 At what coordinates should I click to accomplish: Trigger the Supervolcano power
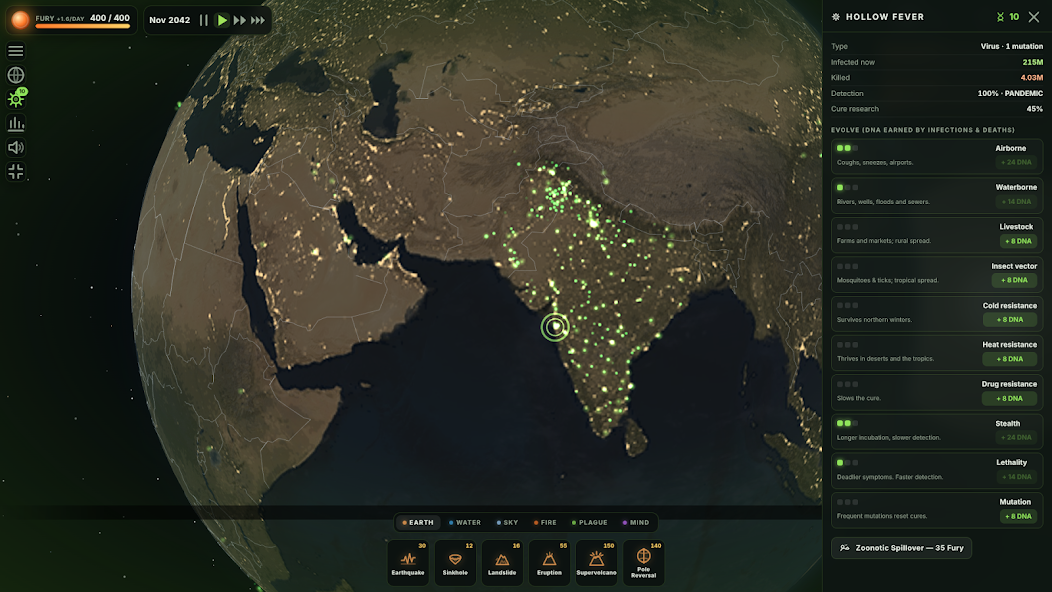[x=596, y=562]
